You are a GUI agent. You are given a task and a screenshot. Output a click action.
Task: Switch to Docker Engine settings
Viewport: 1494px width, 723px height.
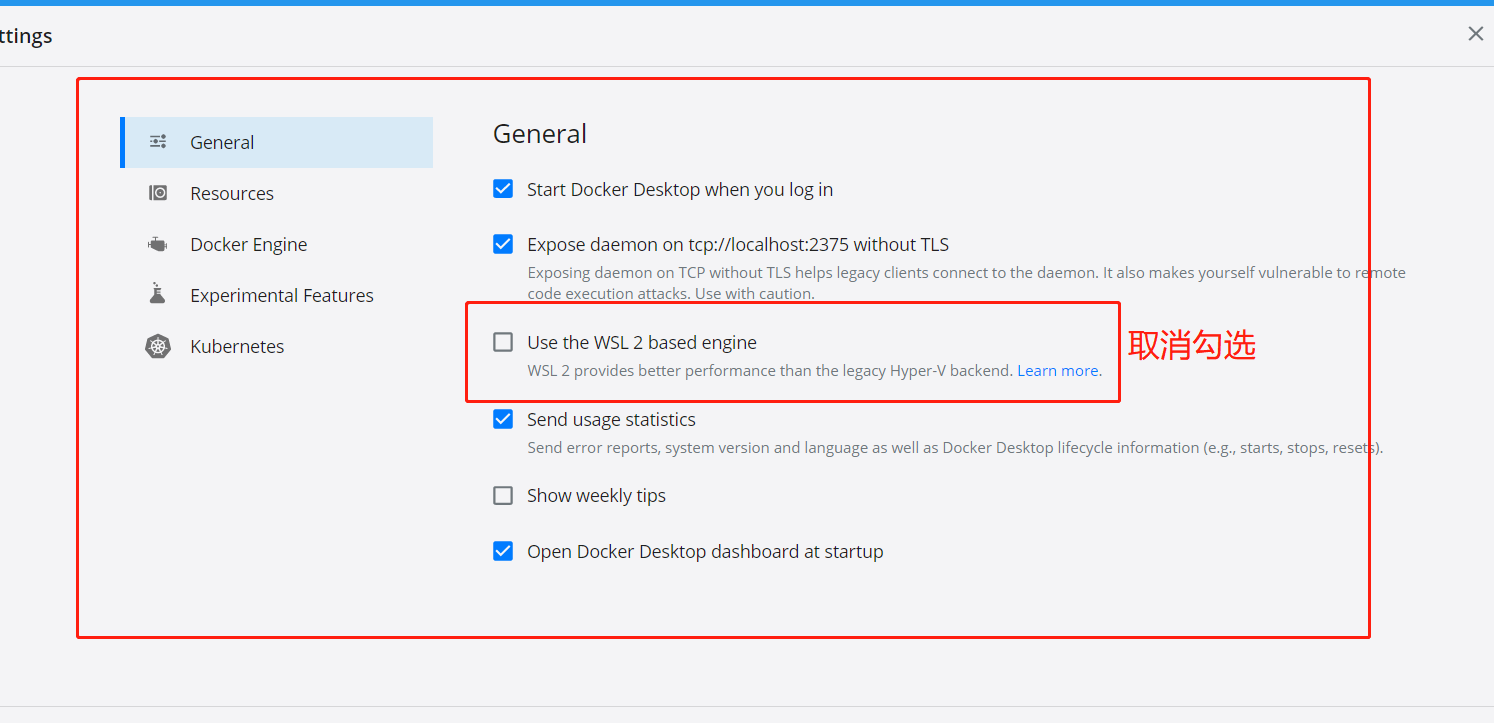(277, 244)
